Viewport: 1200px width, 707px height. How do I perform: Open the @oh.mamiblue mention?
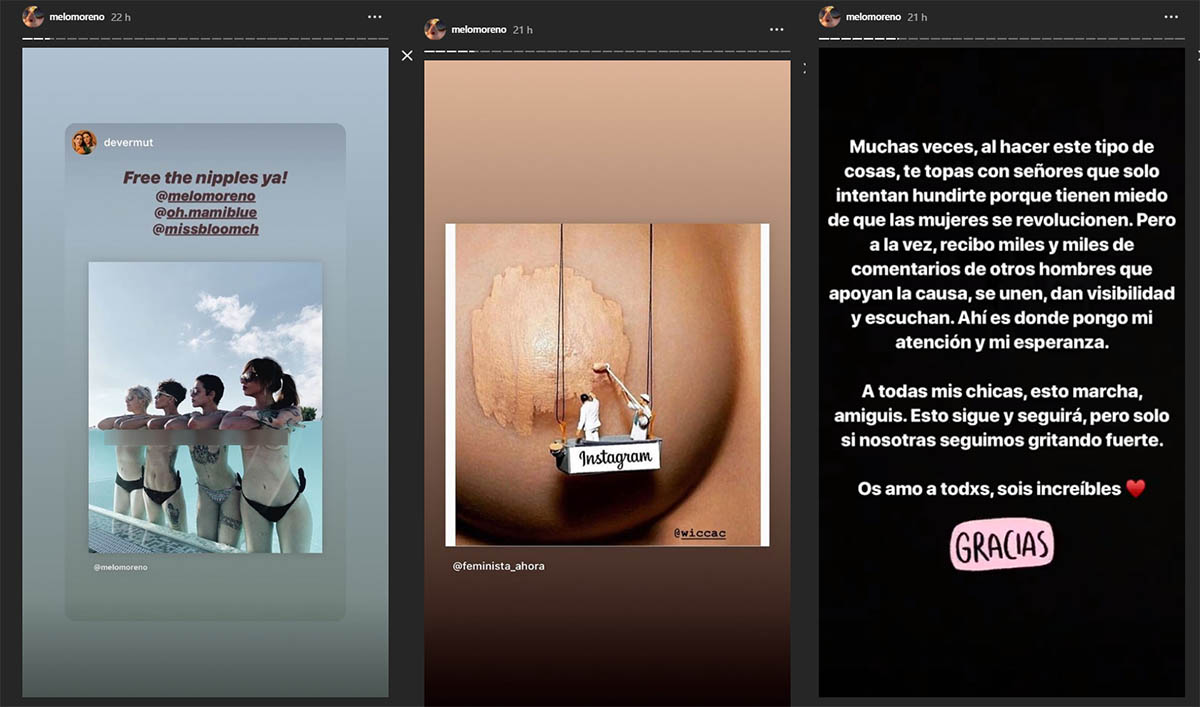(205, 211)
